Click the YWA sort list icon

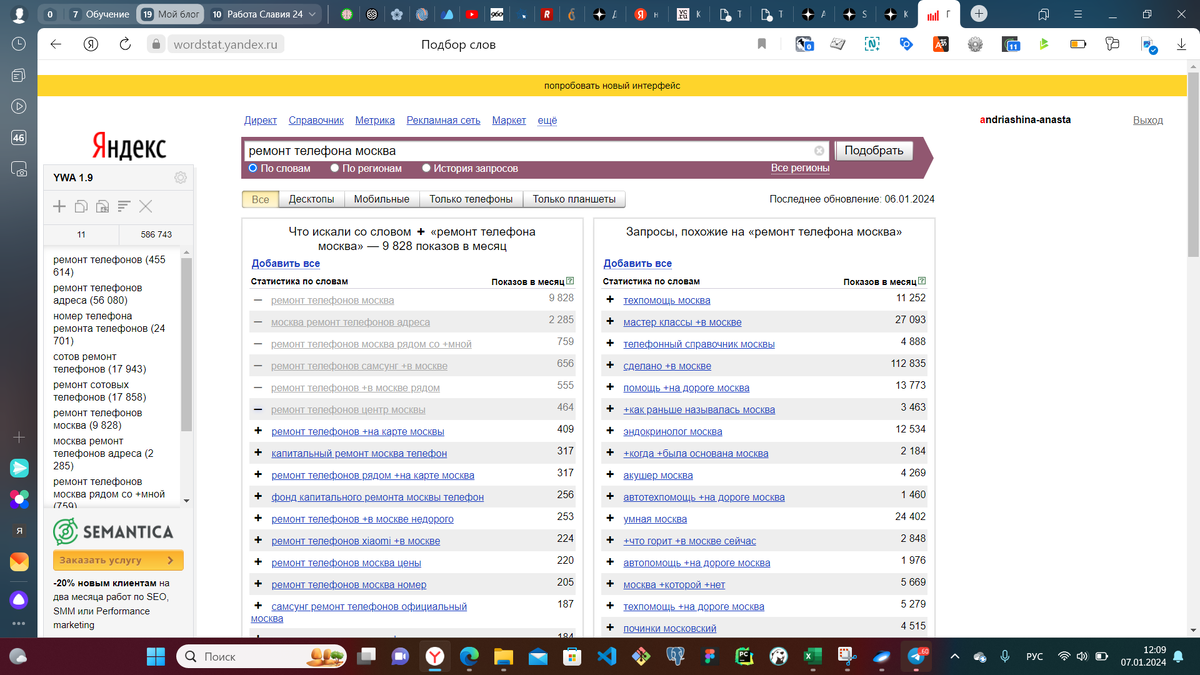point(124,206)
